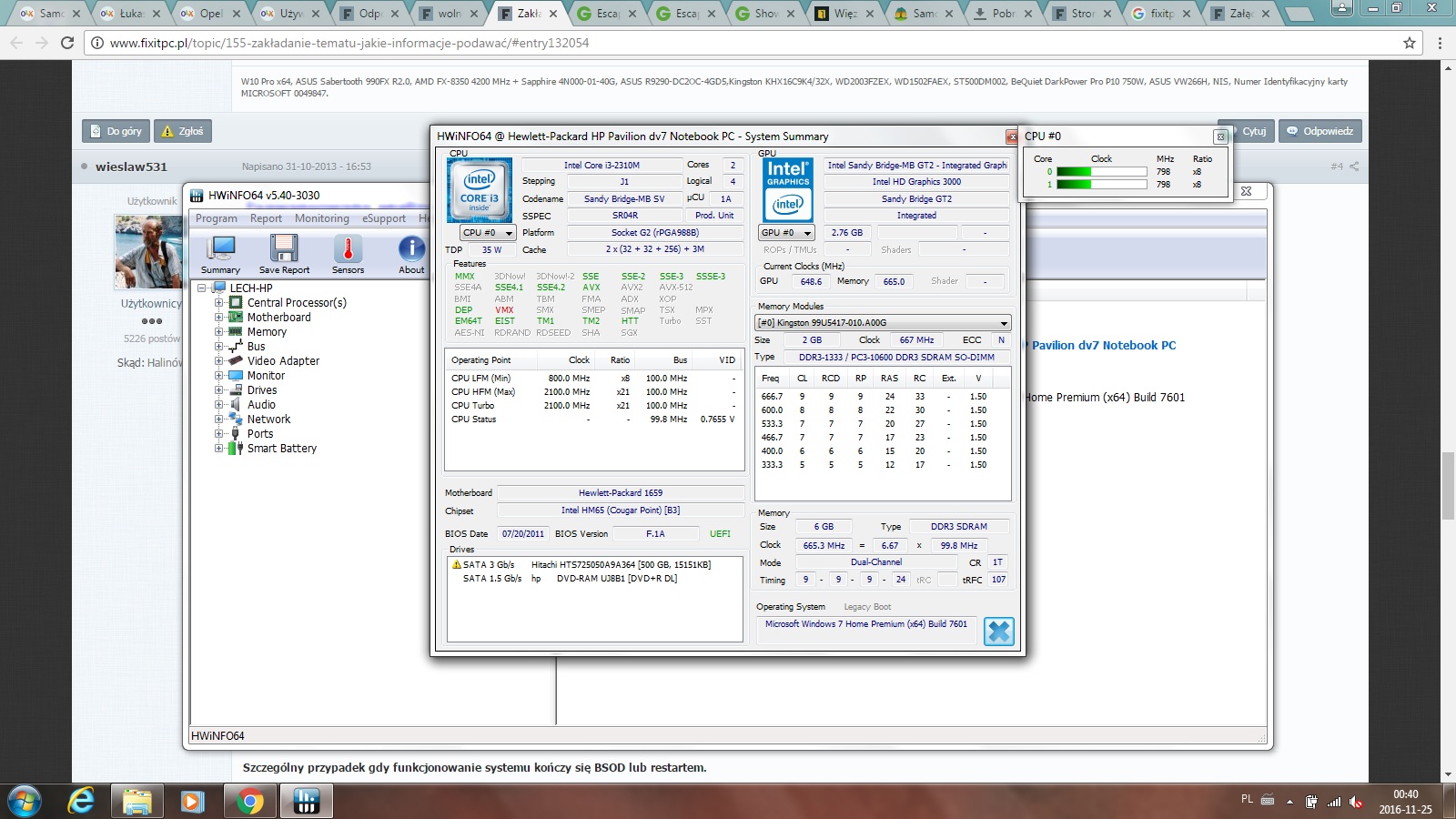Open the Program menu in HWiNFO64
1456x819 pixels.
pyautogui.click(x=216, y=218)
